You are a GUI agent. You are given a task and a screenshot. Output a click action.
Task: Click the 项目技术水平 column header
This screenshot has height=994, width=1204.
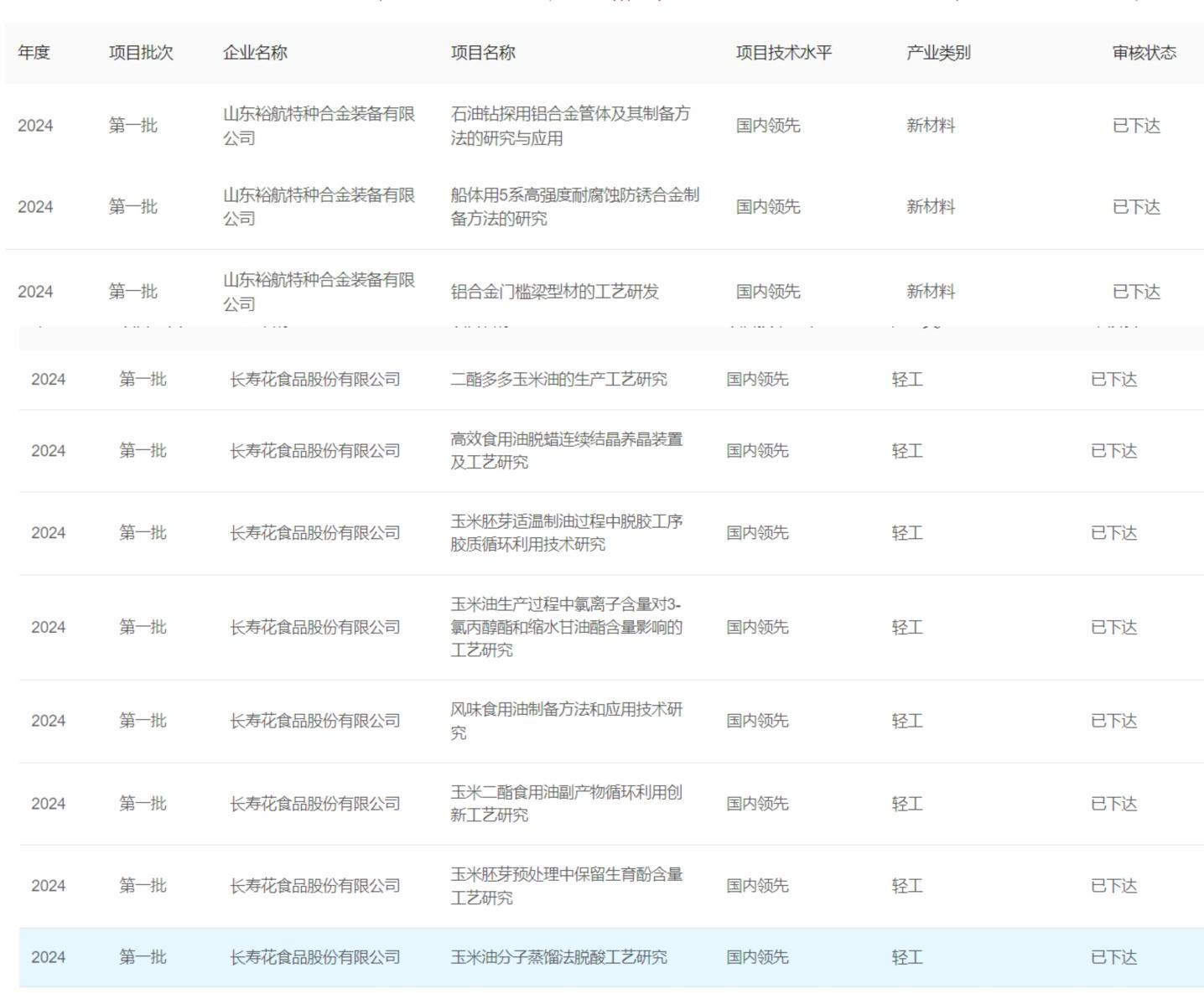784,53
